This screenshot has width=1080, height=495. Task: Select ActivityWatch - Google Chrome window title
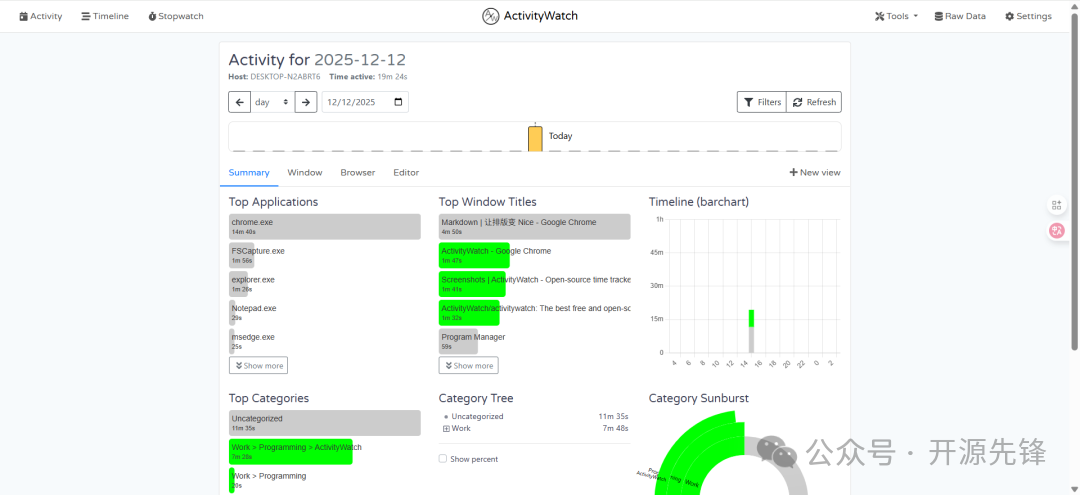coord(534,255)
